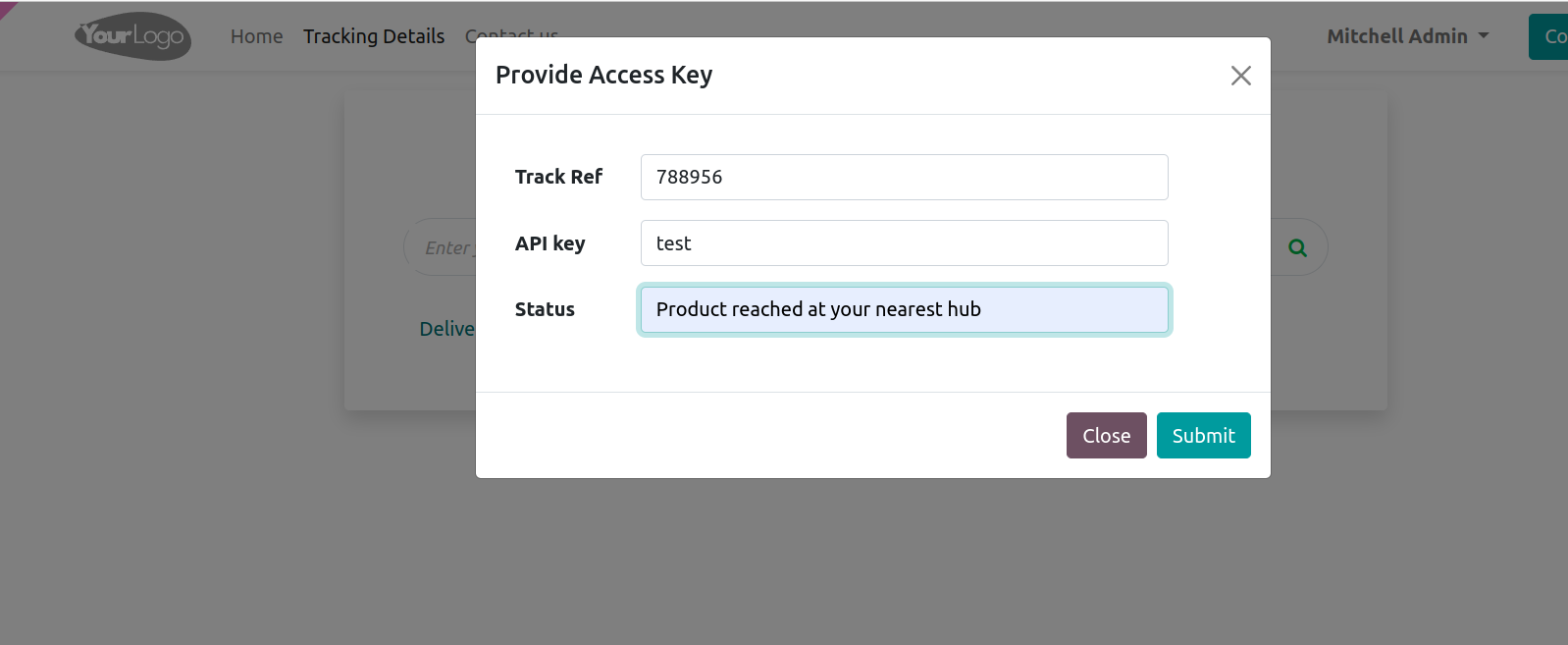The height and width of the screenshot is (645, 1568).
Task: Select the Status input field
Action: 904,309
